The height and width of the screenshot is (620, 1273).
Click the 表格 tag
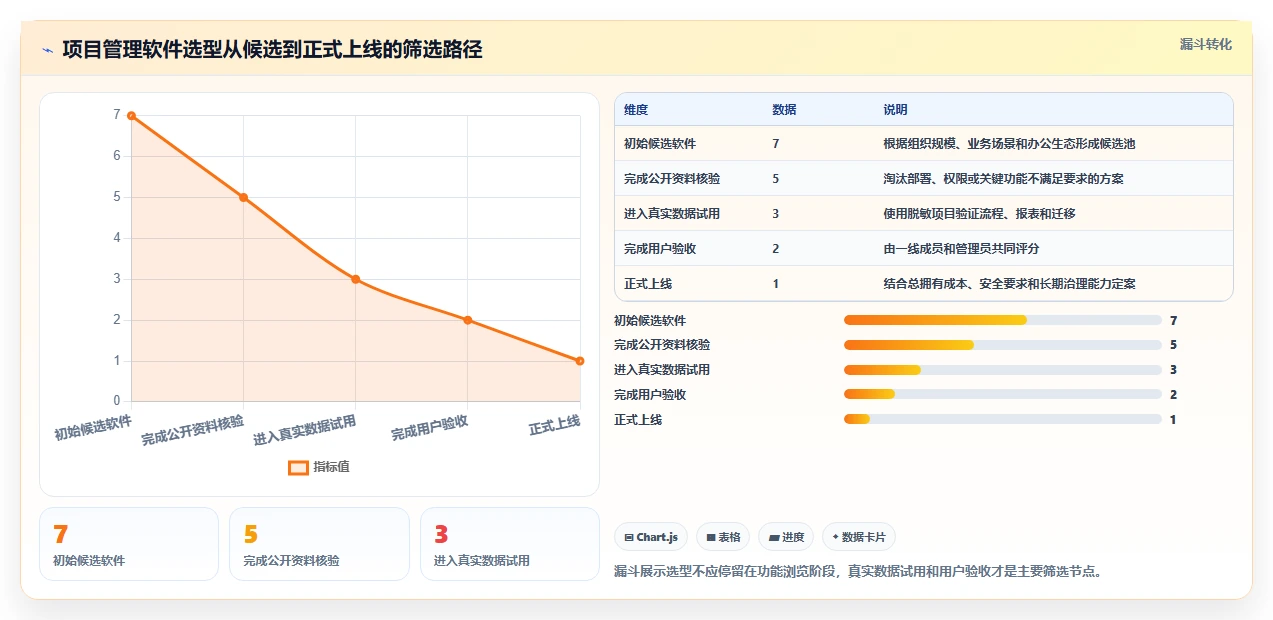pyautogui.click(x=723, y=537)
